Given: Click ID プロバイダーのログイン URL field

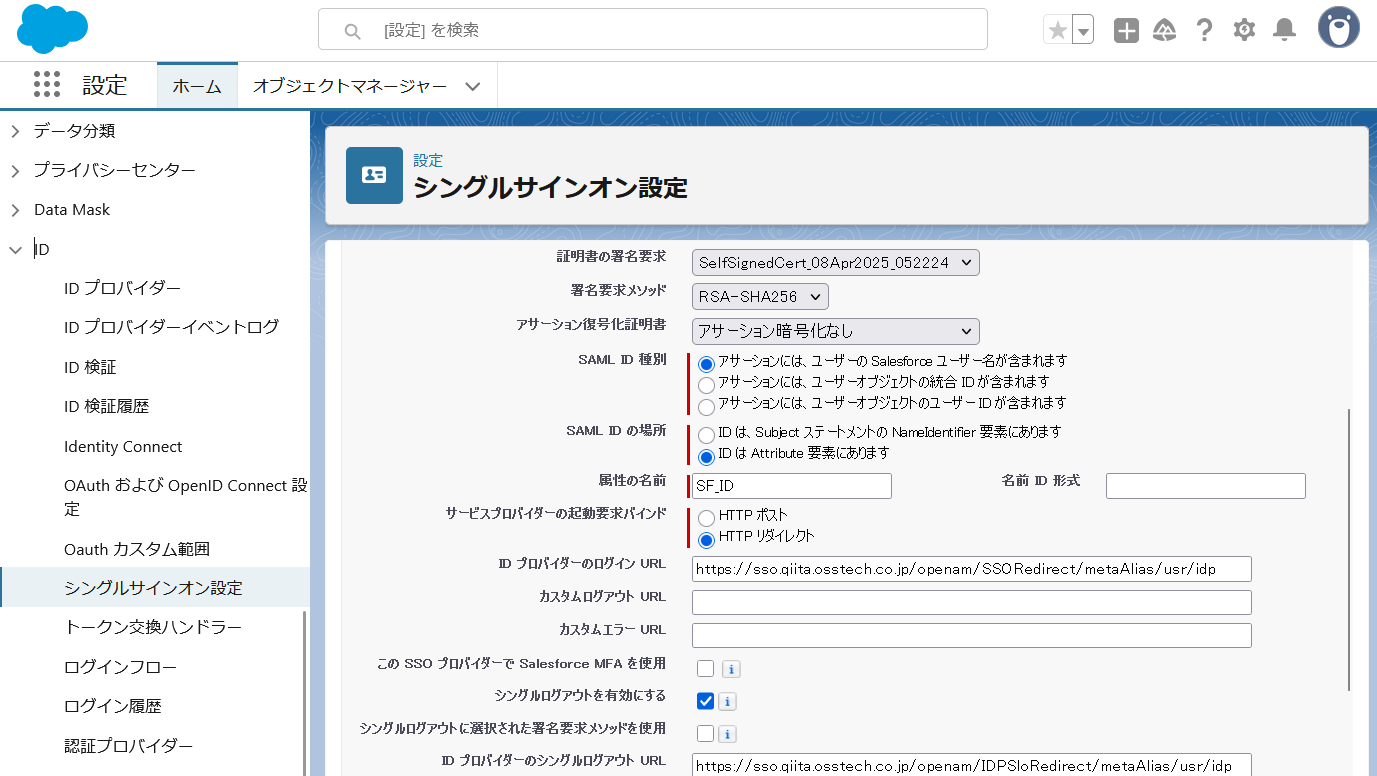Looking at the screenshot, I should coord(972,569).
